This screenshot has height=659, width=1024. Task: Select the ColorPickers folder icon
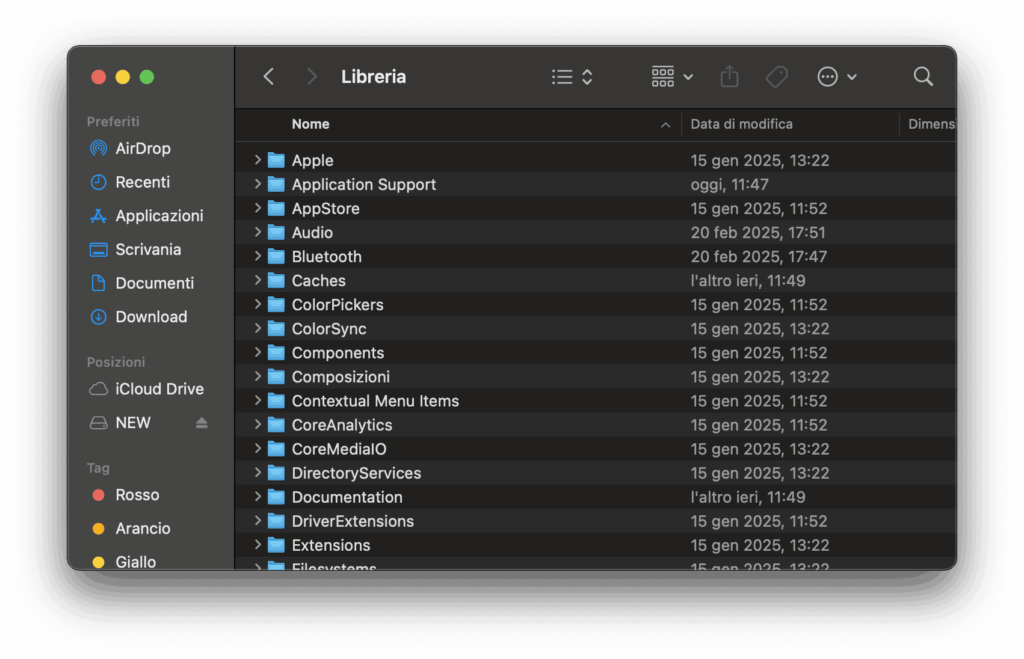[276, 304]
